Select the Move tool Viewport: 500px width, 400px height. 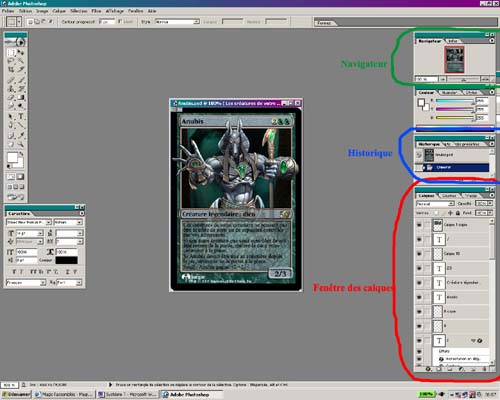pyautogui.click(x=21, y=53)
